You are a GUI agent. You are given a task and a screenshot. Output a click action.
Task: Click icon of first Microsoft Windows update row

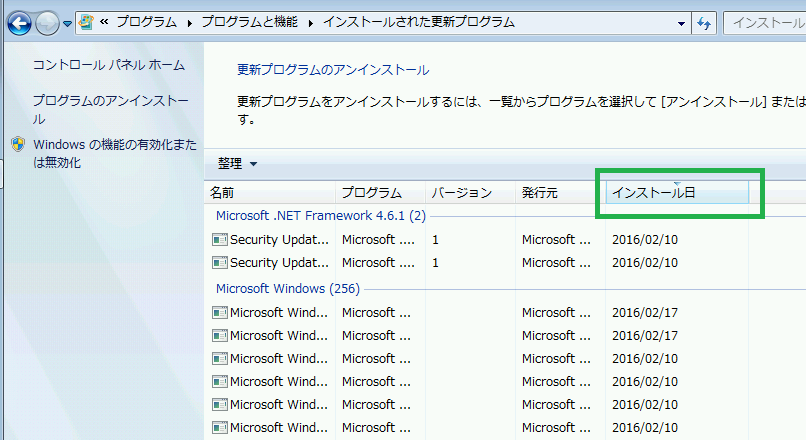click(220, 313)
